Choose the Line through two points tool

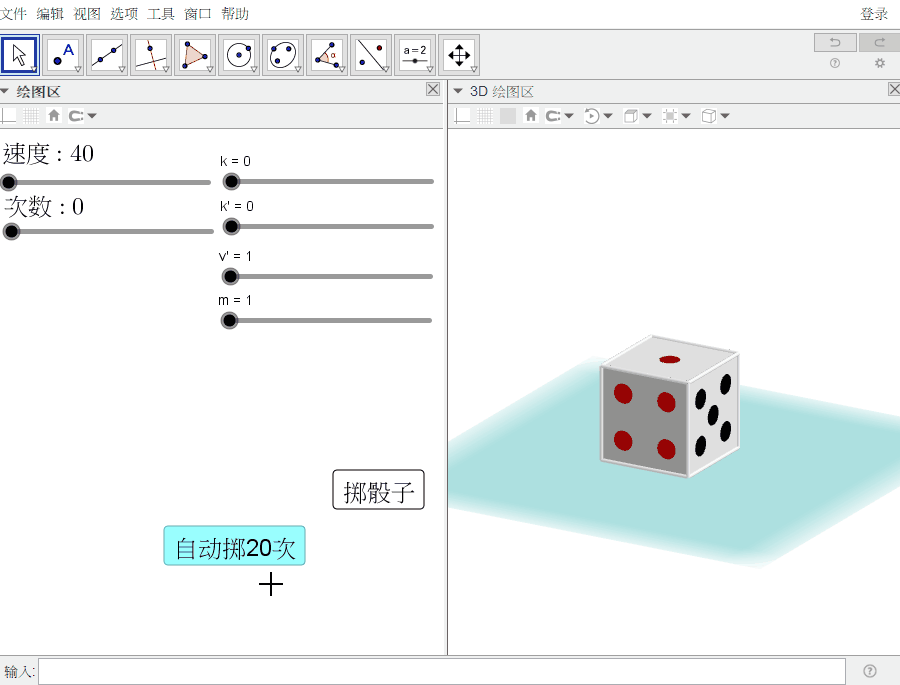coord(107,55)
